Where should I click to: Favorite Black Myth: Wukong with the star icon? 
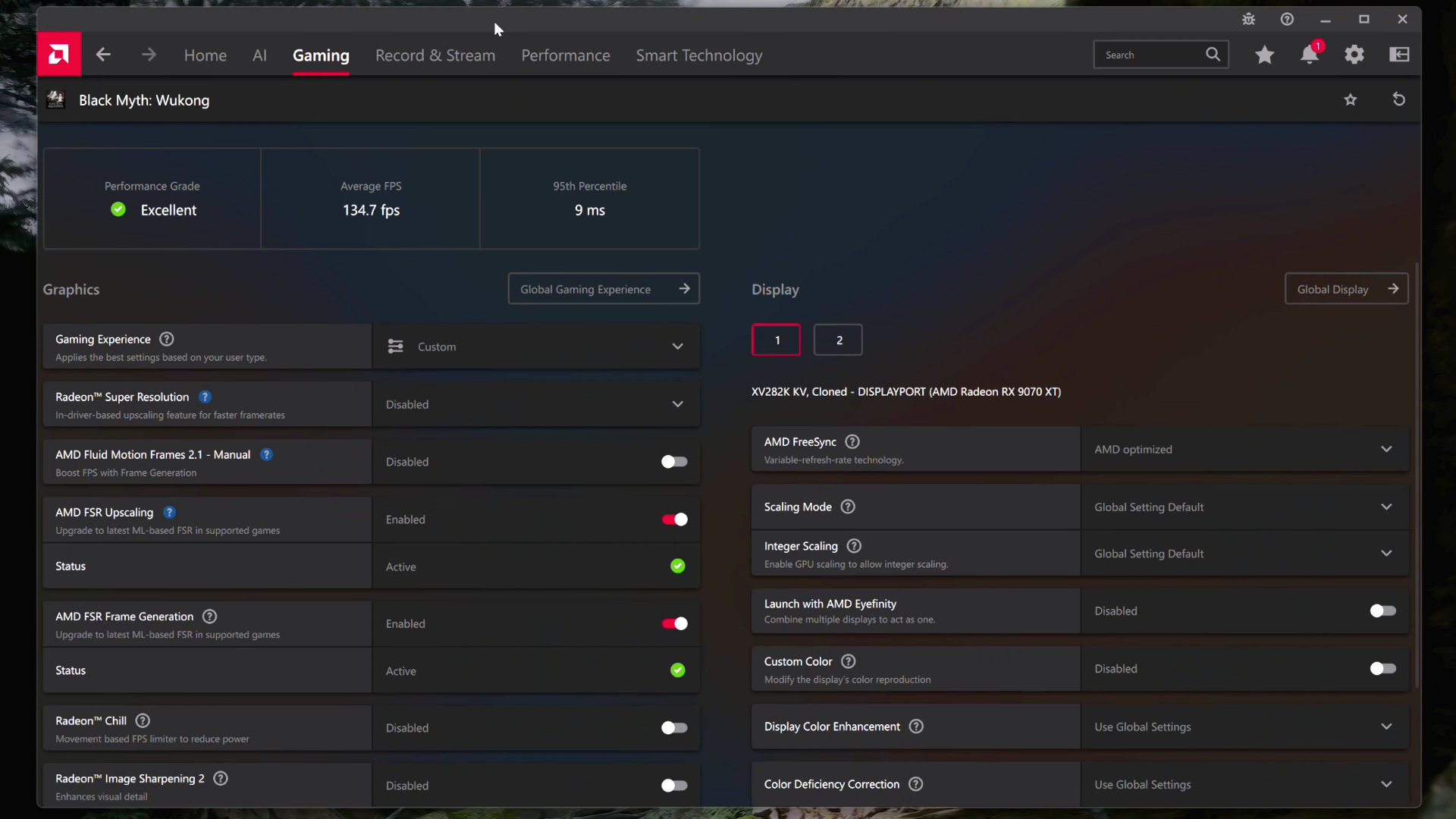pyautogui.click(x=1351, y=99)
